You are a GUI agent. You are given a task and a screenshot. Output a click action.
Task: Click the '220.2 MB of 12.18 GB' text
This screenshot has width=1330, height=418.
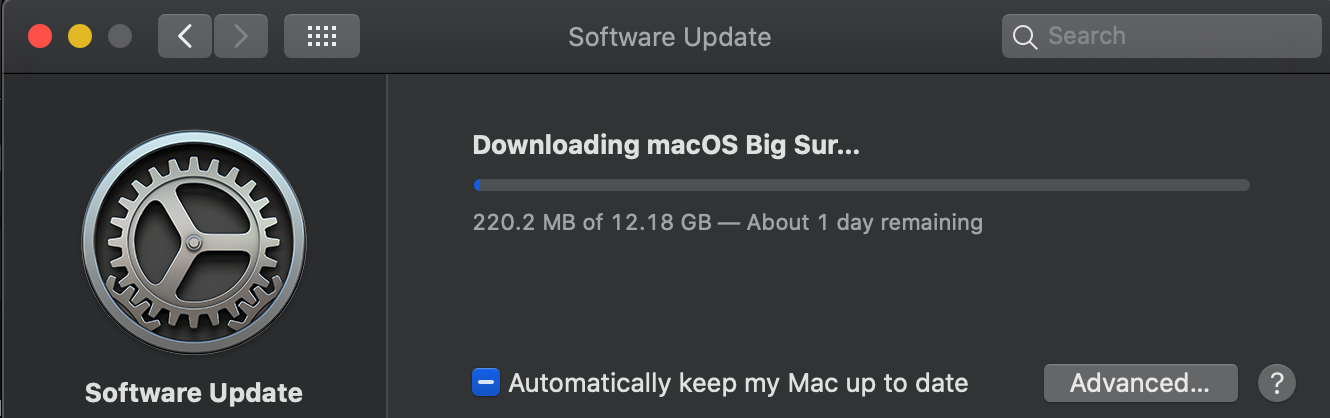[592, 222]
